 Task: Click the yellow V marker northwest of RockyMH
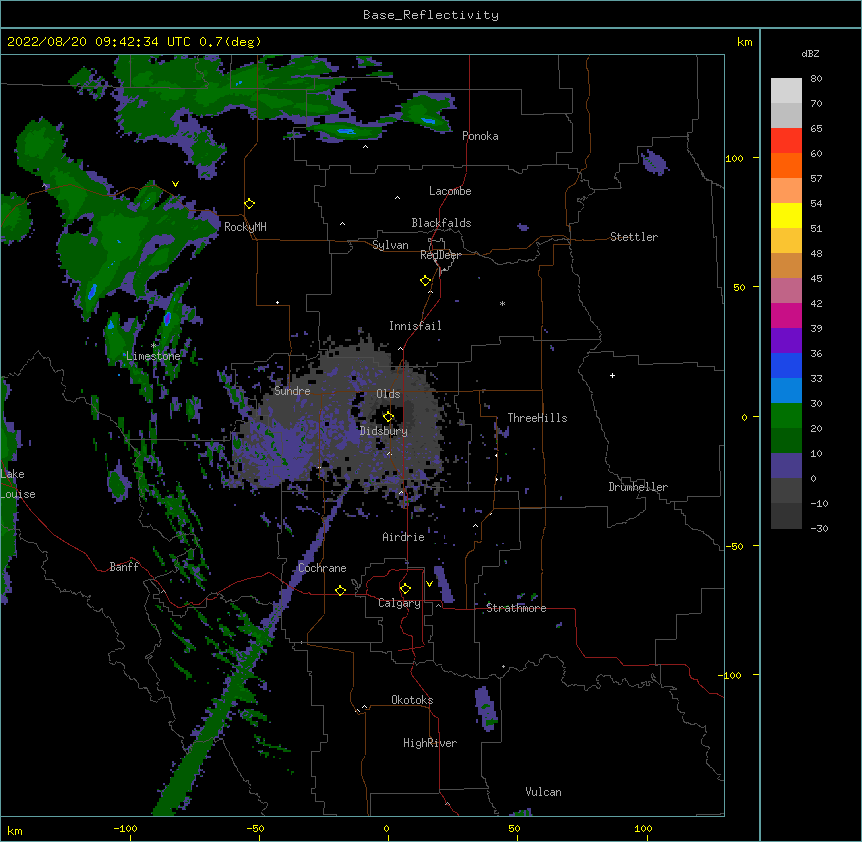pyautogui.click(x=175, y=184)
